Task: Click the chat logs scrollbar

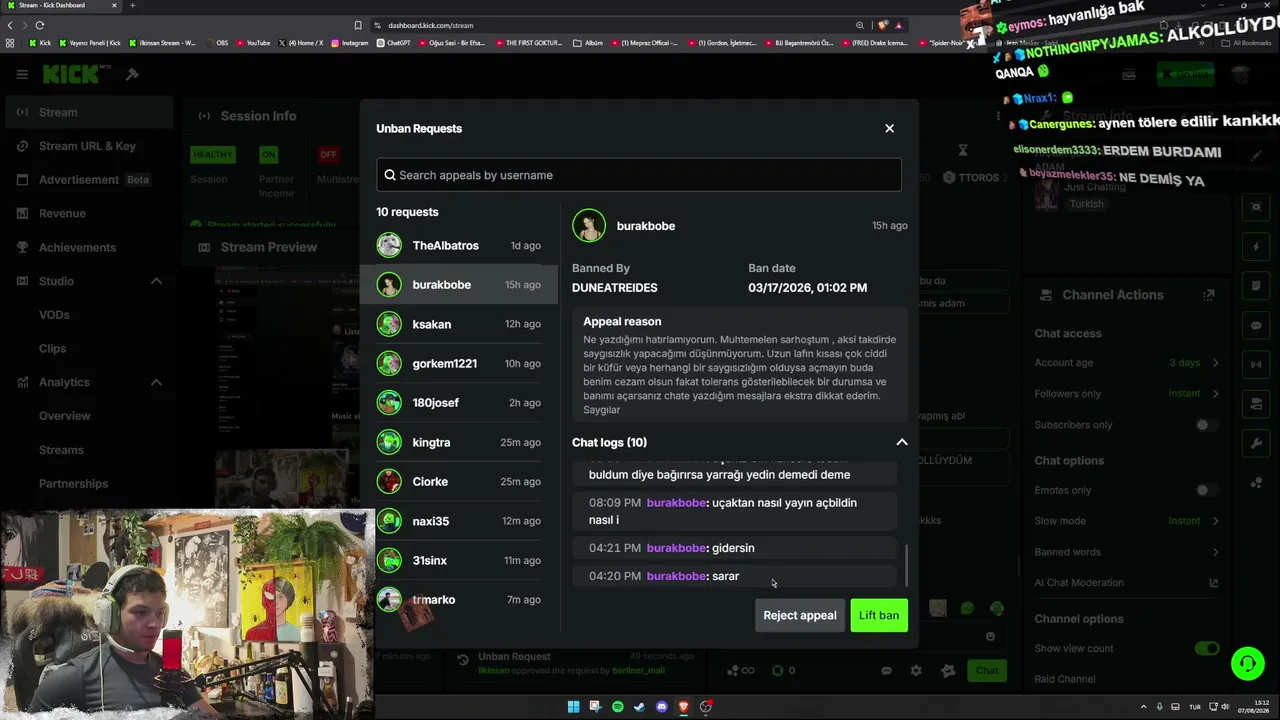Action: tap(907, 566)
